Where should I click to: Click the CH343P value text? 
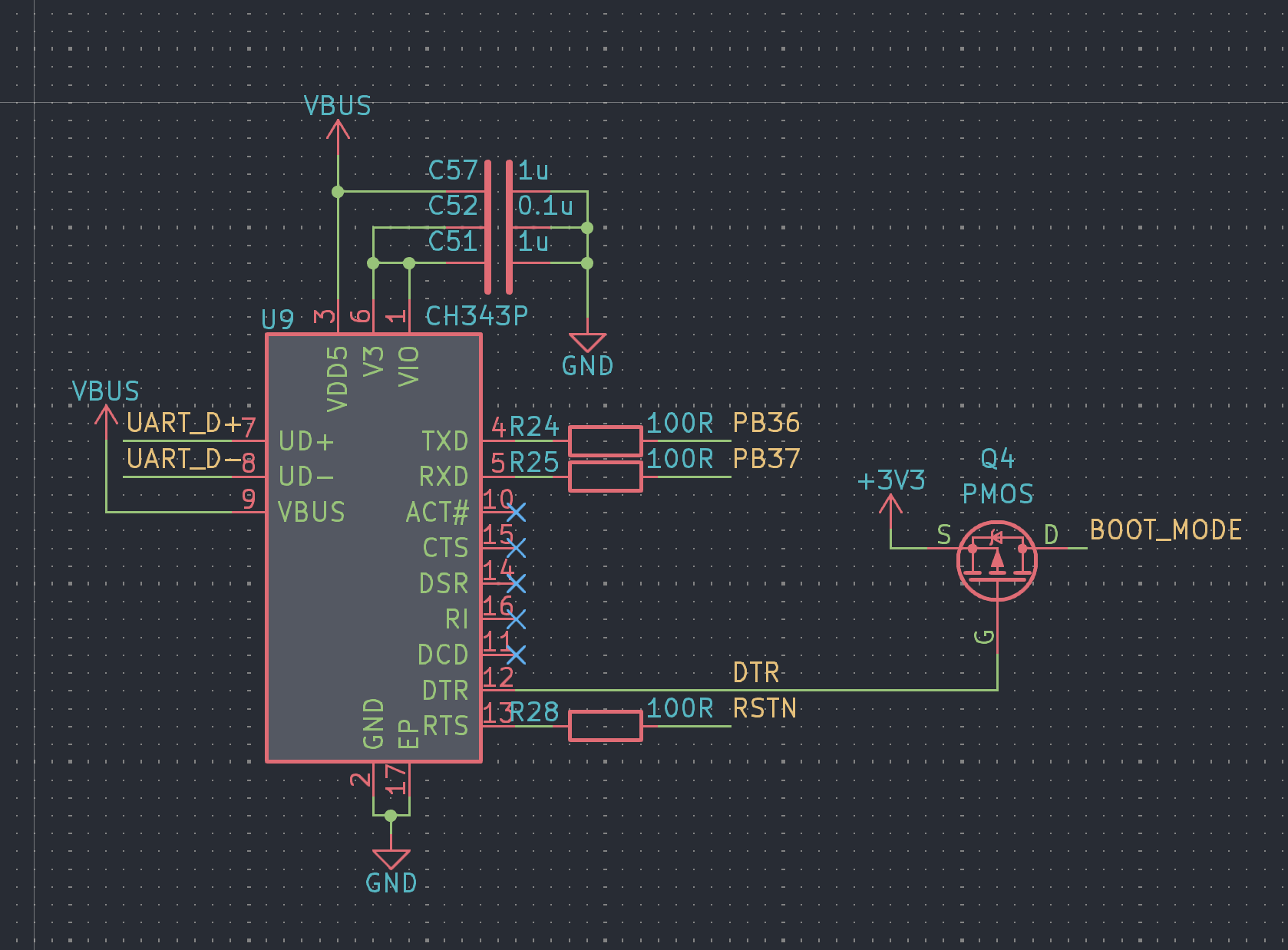coord(477,315)
